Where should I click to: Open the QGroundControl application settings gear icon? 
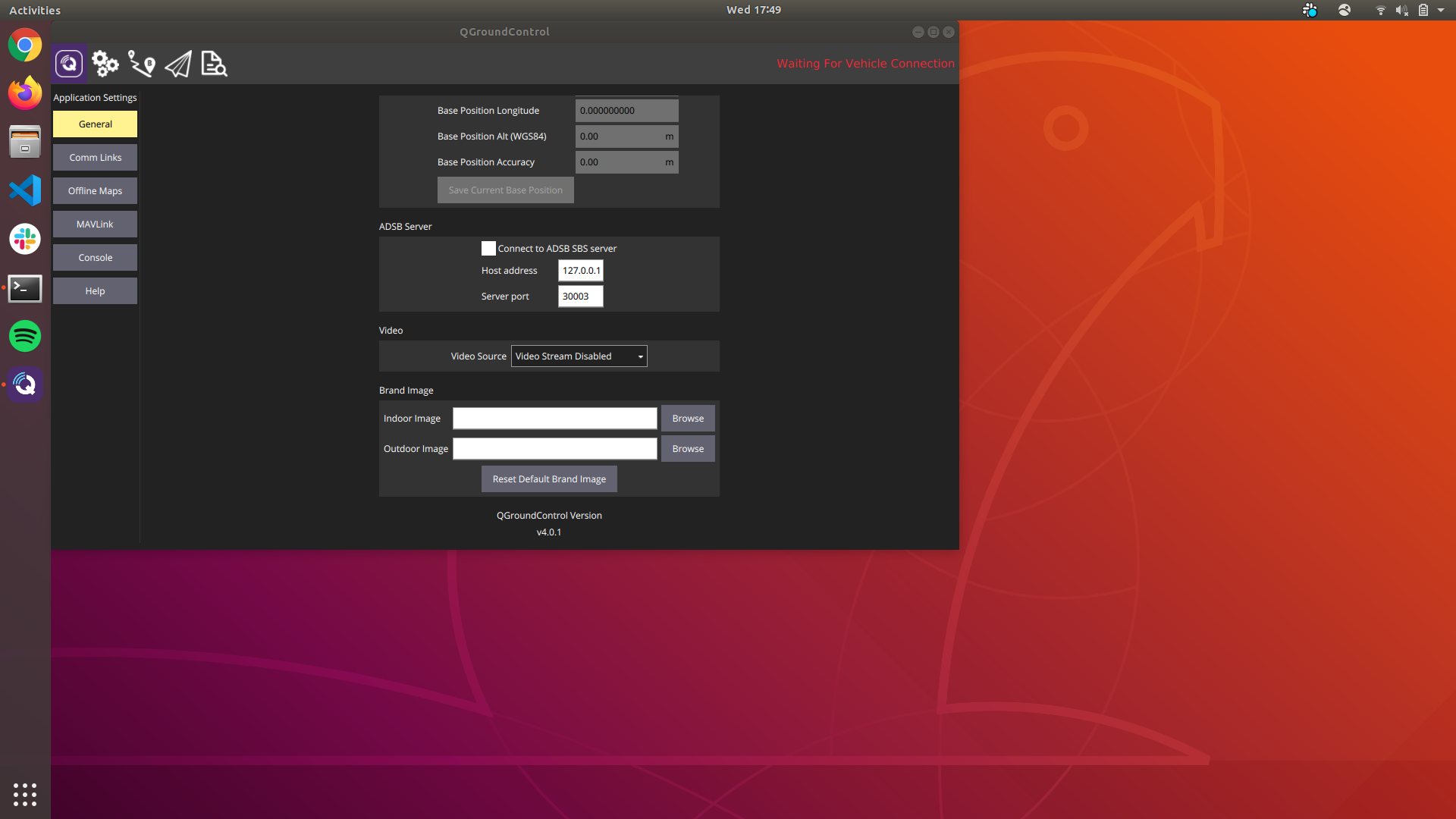(x=105, y=64)
